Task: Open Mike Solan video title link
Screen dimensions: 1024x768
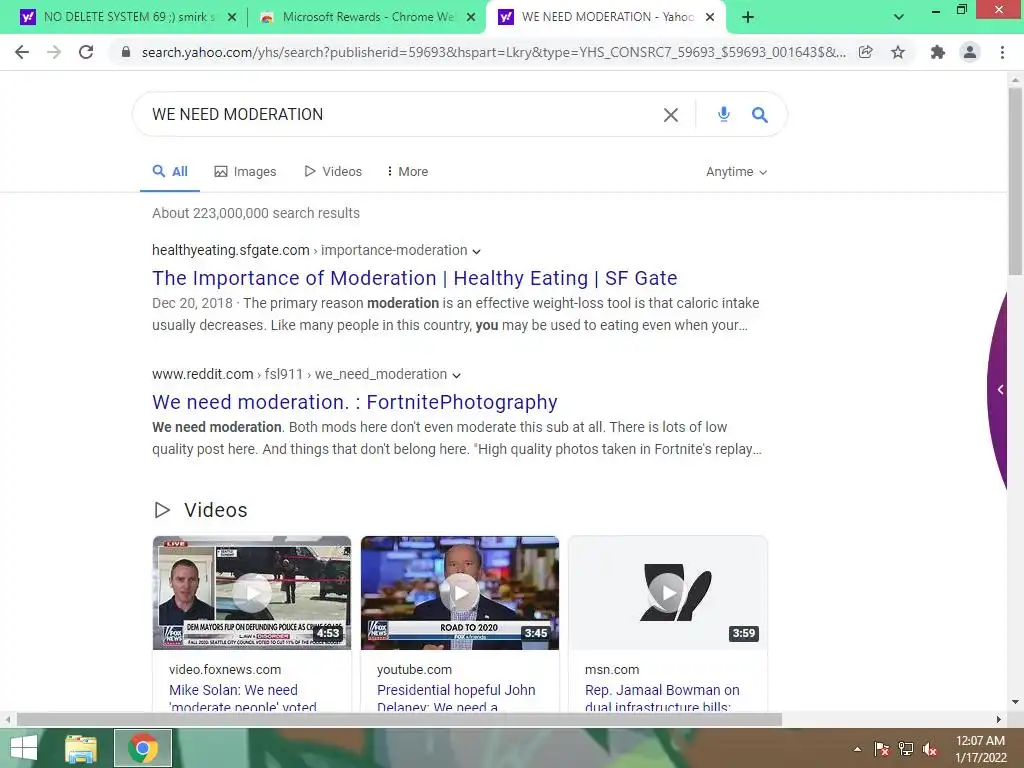Action: coord(243,698)
